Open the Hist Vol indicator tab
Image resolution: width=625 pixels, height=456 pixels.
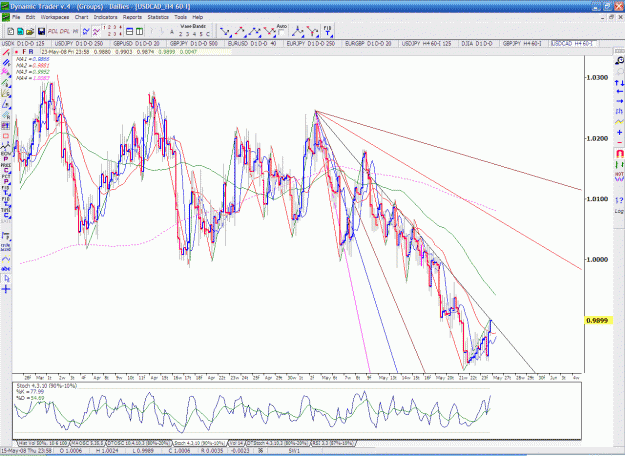(x=43, y=443)
